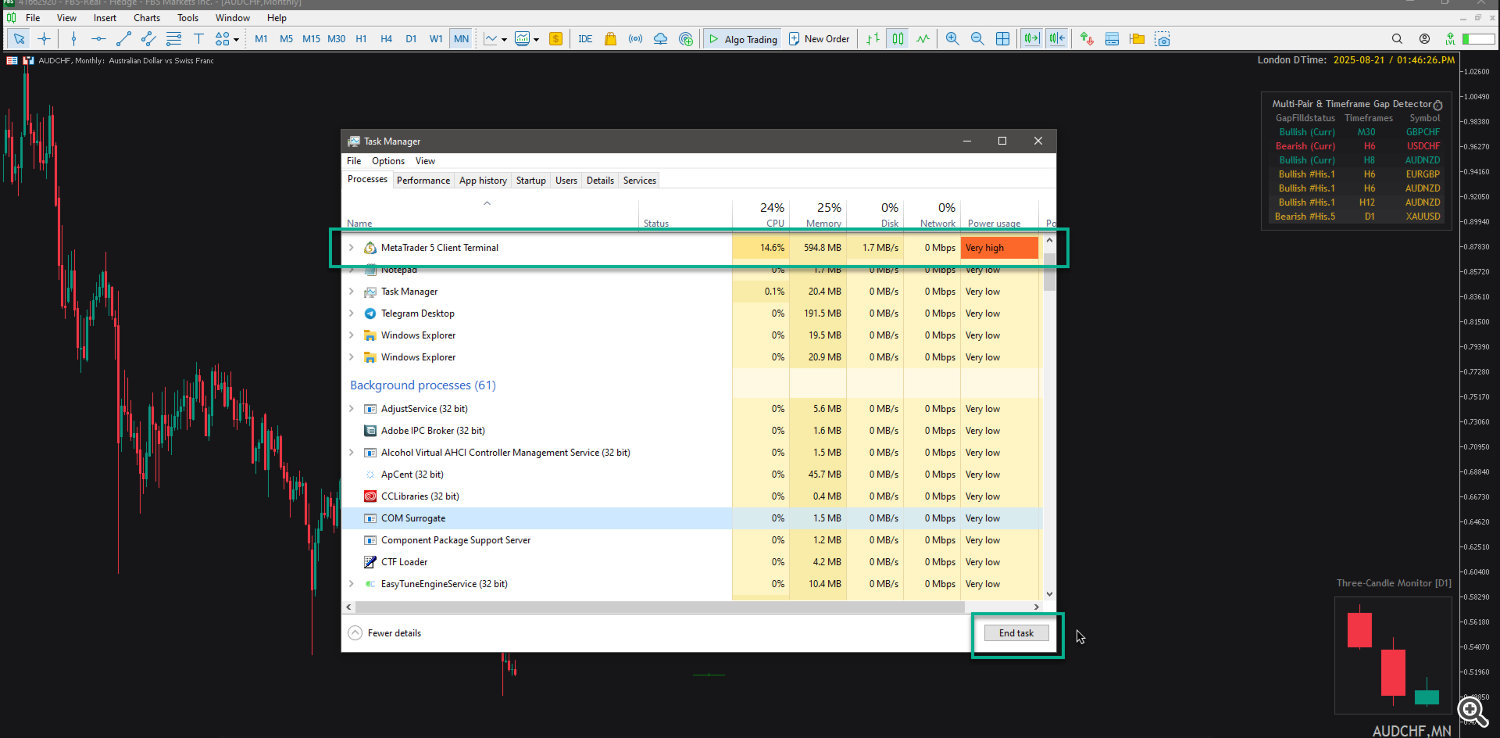Image resolution: width=1500 pixels, height=738 pixels.
Task: Toggle the chart shift indent
Action: (x=1059, y=38)
